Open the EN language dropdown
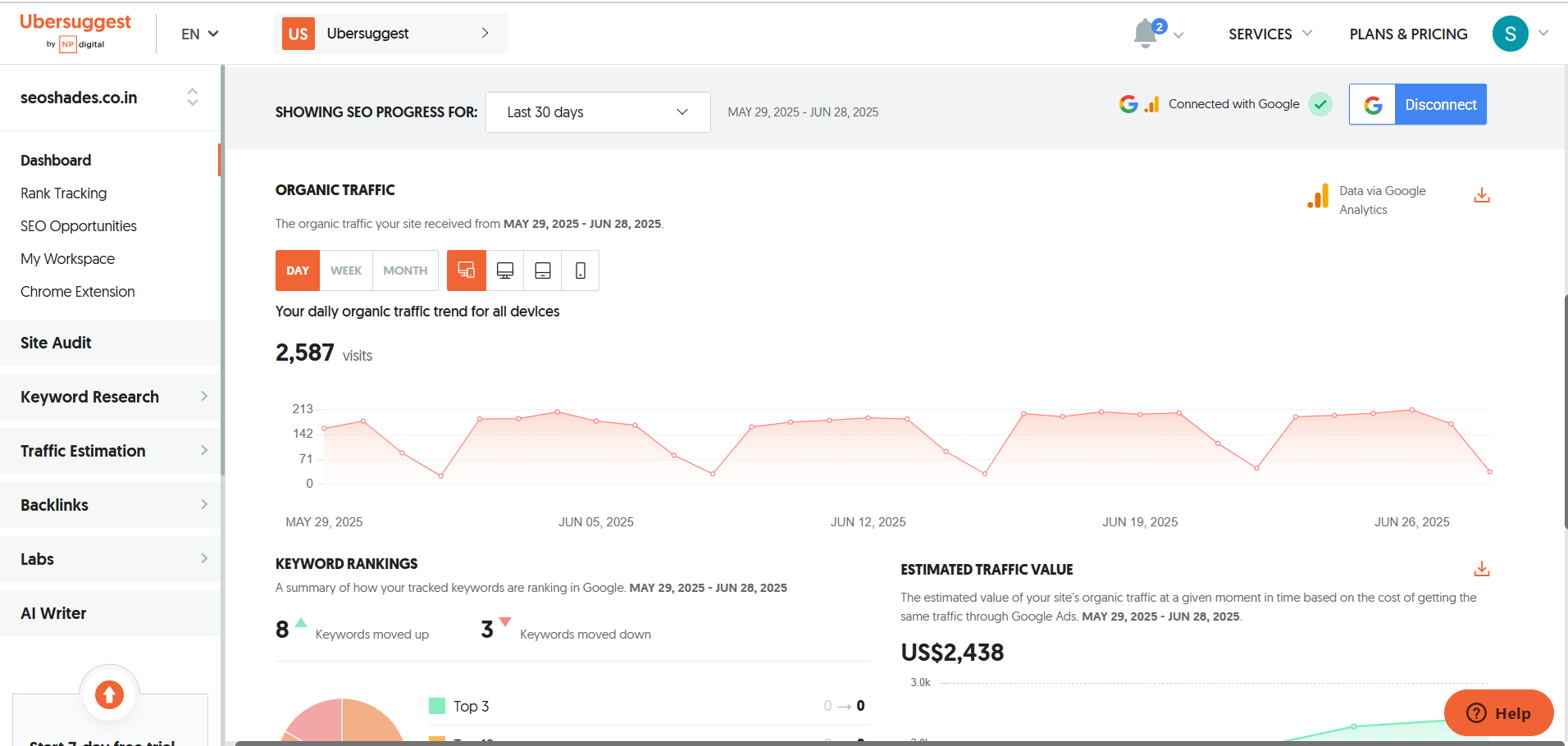This screenshot has width=1568, height=746. 200,34
